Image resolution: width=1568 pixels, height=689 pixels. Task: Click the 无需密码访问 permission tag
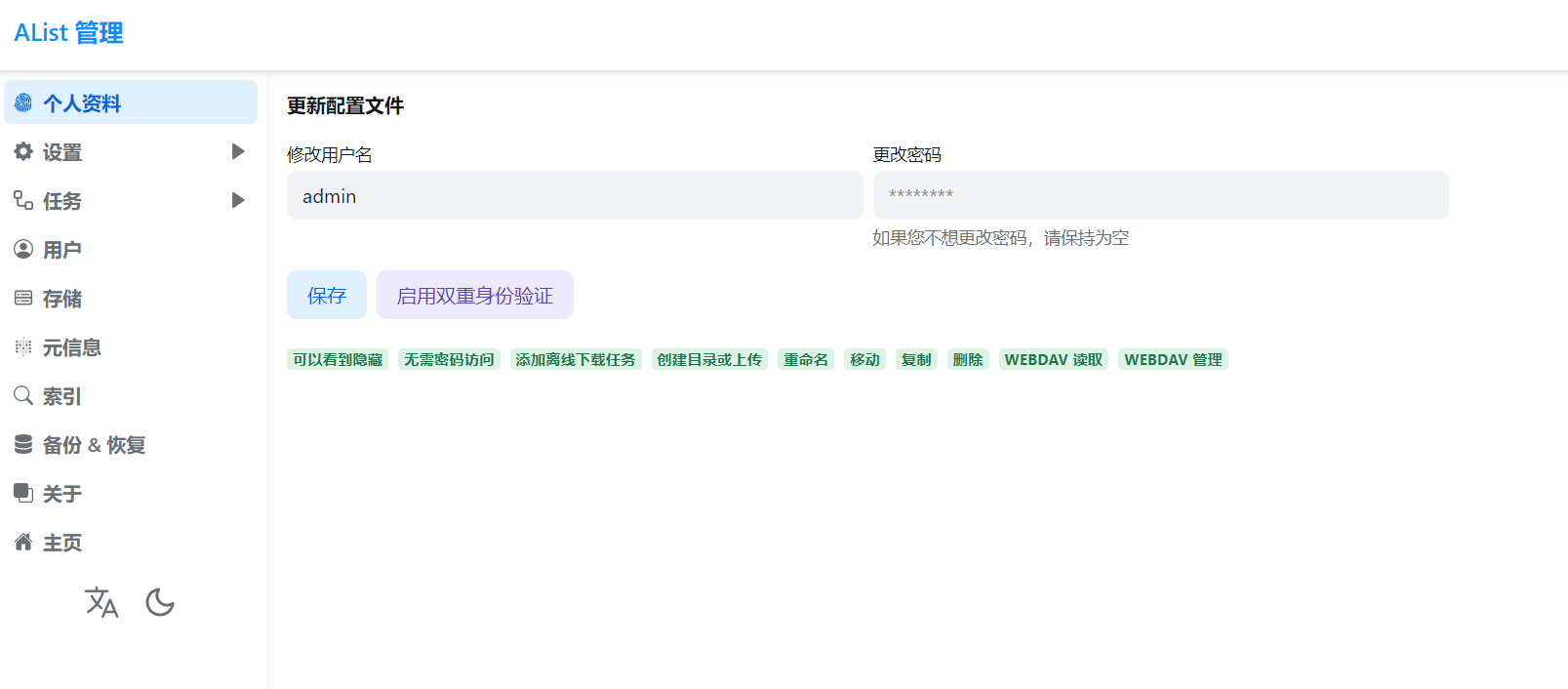(x=449, y=359)
